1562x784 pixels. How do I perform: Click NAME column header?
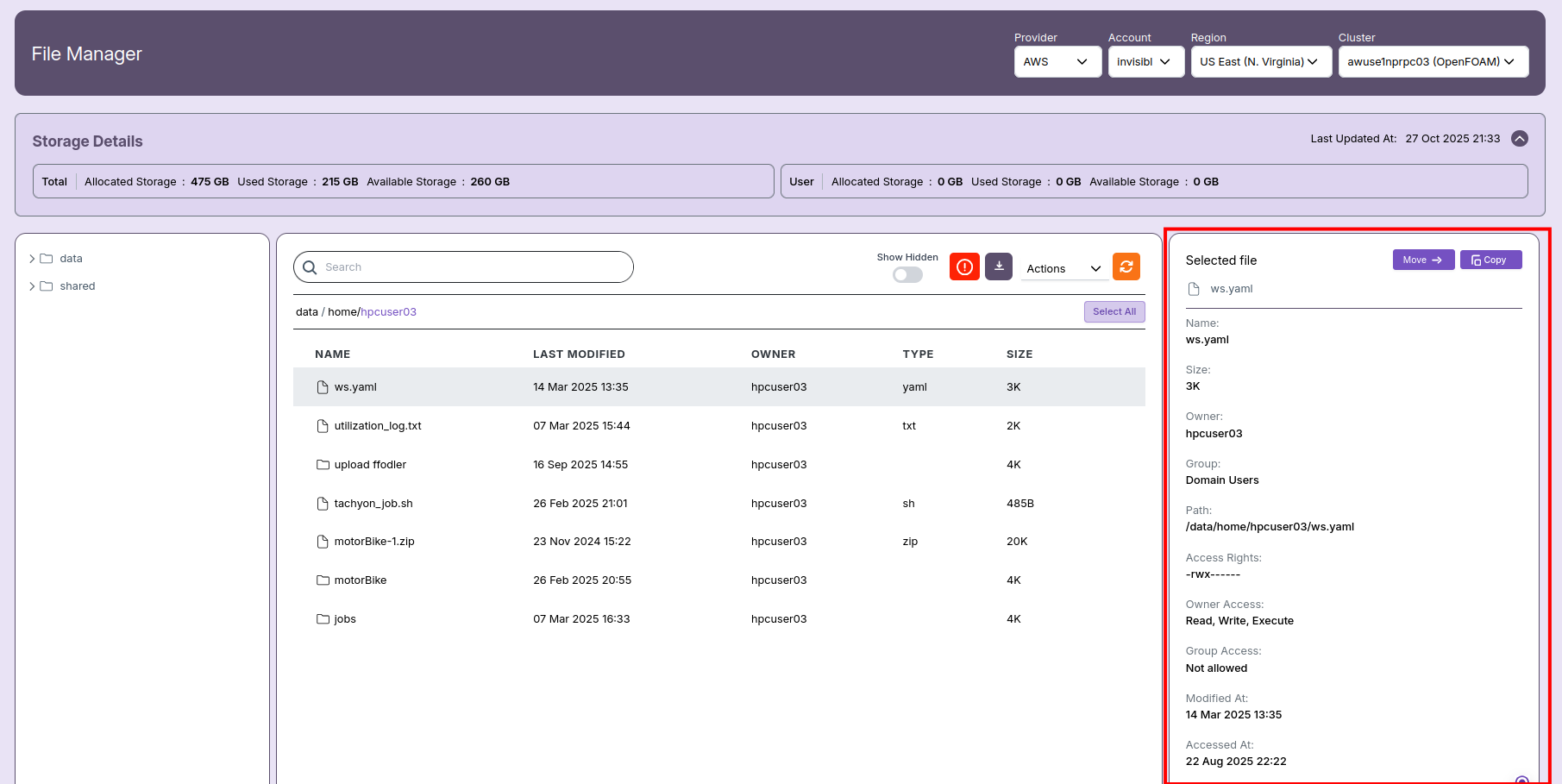tap(332, 354)
